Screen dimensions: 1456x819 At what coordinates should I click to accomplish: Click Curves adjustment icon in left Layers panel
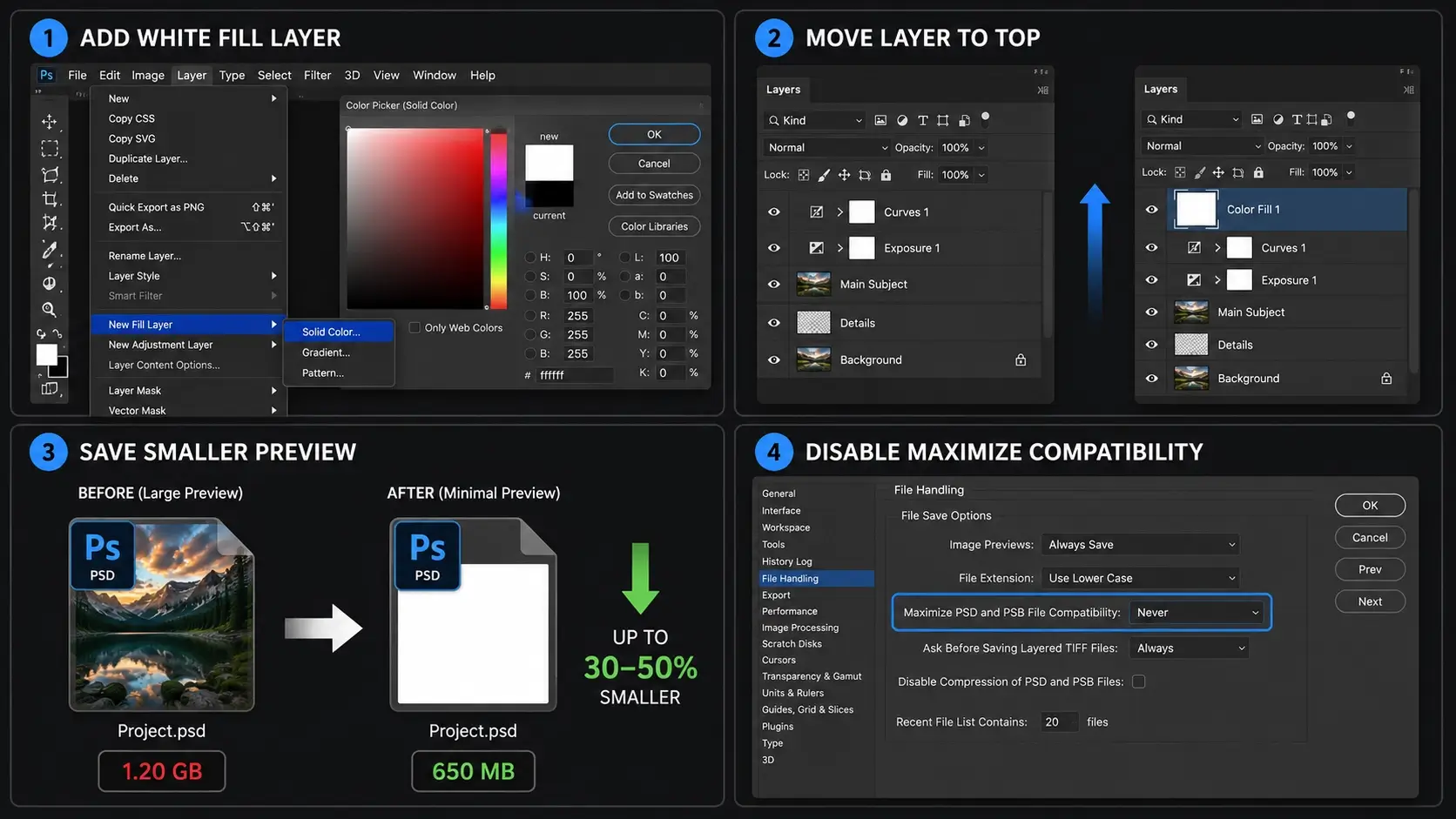coord(816,211)
